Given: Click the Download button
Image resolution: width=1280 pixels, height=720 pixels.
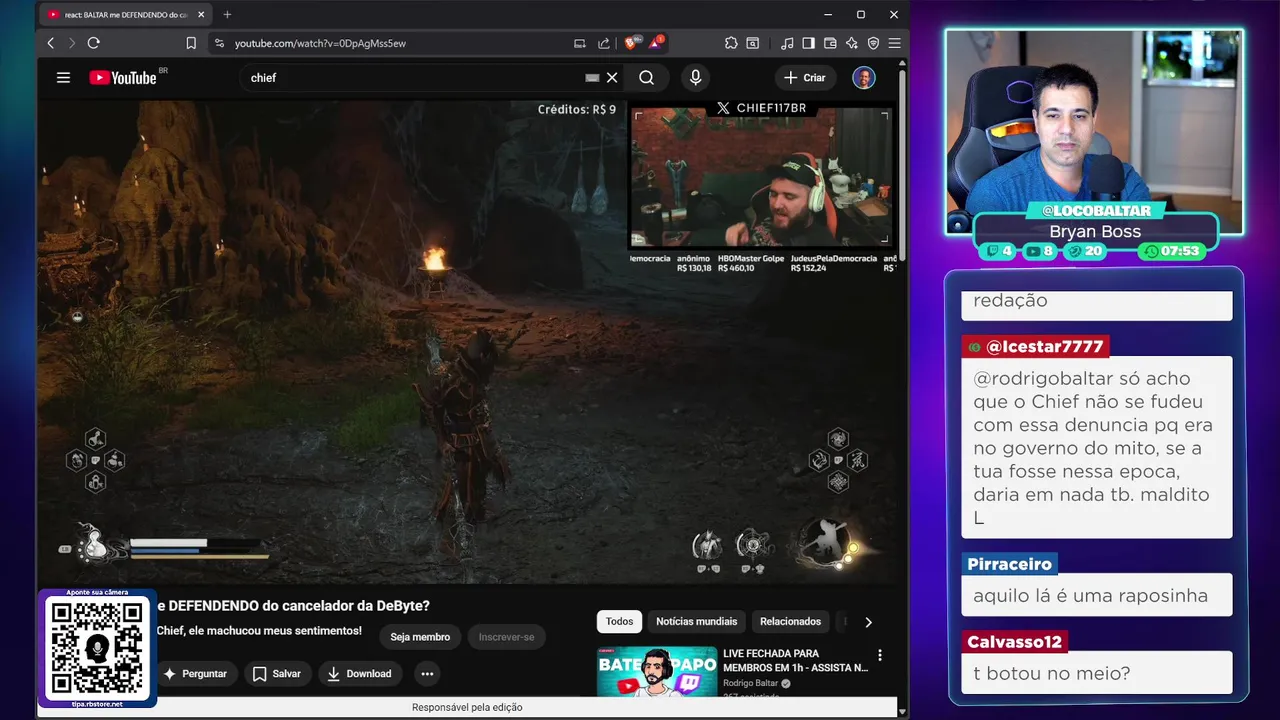Looking at the screenshot, I should tap(359, 674).
